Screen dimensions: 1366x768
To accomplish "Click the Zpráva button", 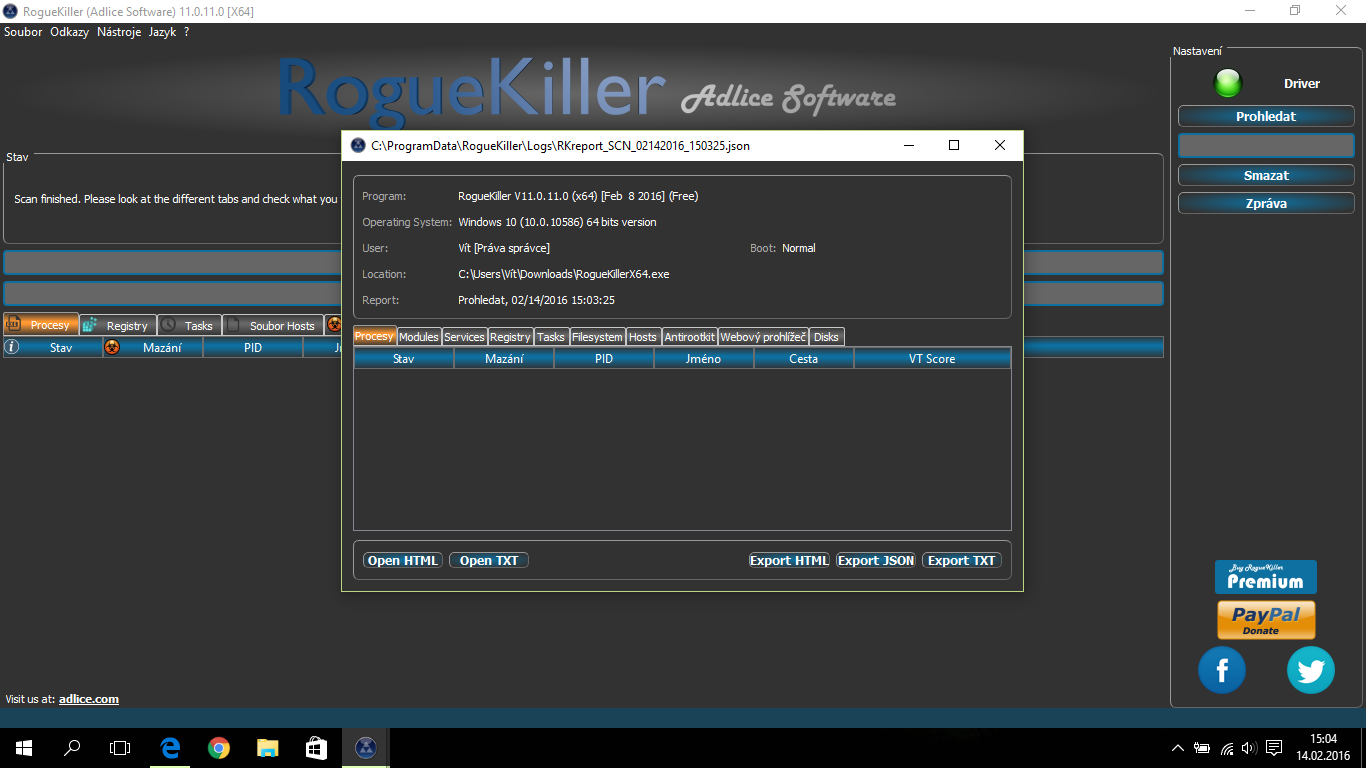I will click(1266, 203).
